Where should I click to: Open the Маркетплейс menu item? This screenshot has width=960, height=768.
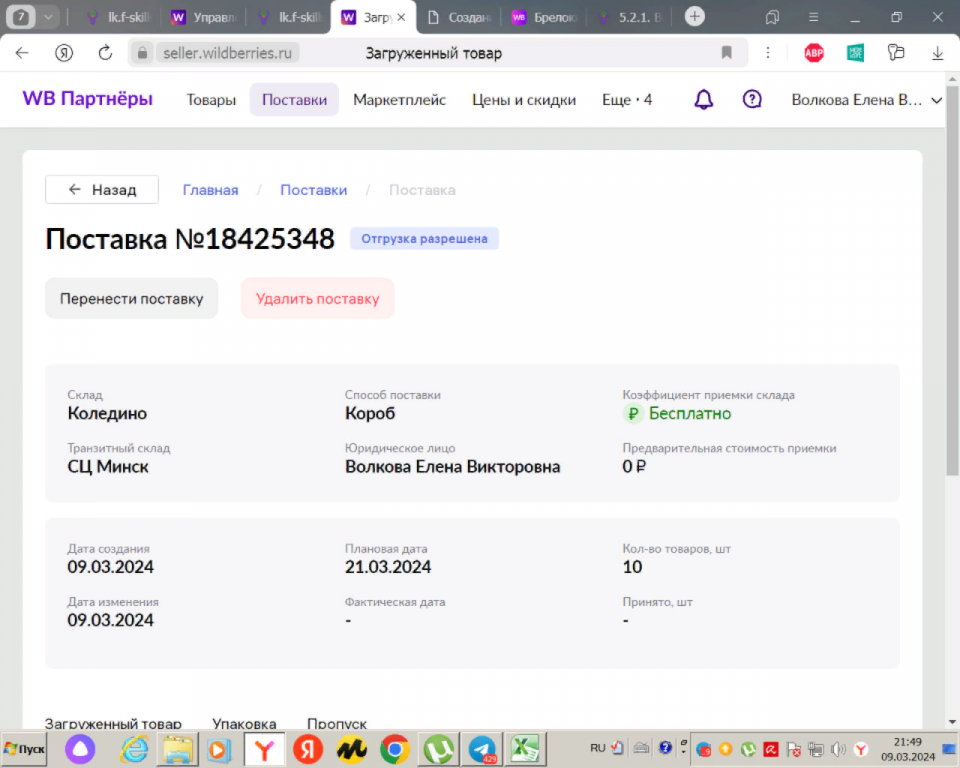(x=399, y=100)
